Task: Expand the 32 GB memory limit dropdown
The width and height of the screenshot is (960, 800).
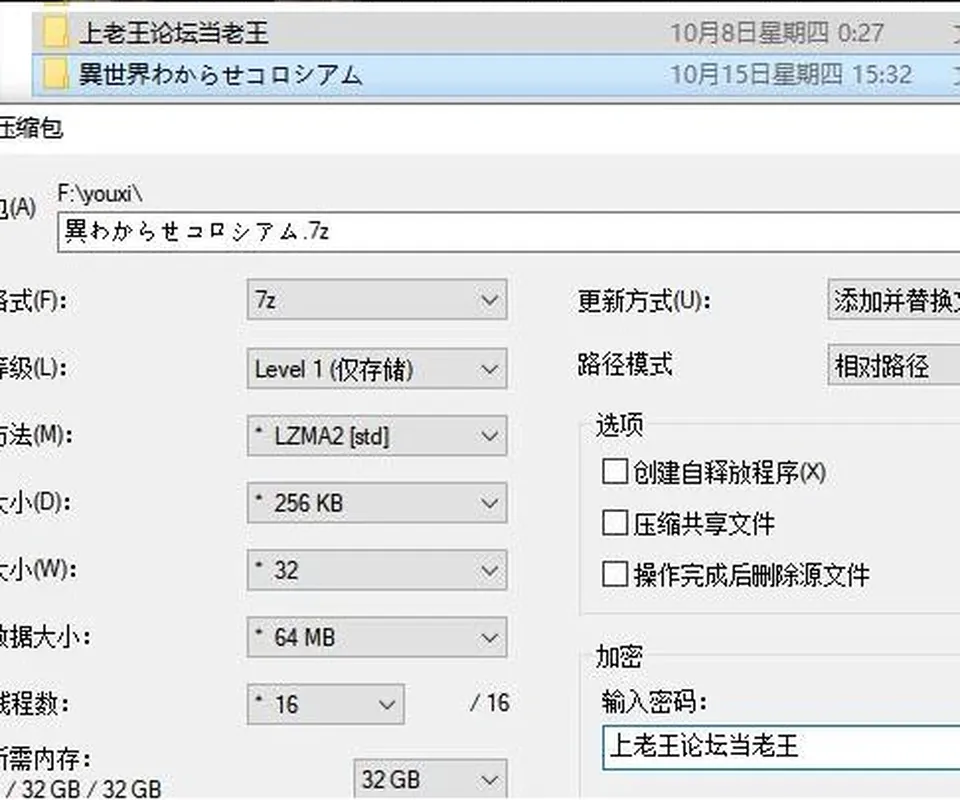Action: coord(430,779)
